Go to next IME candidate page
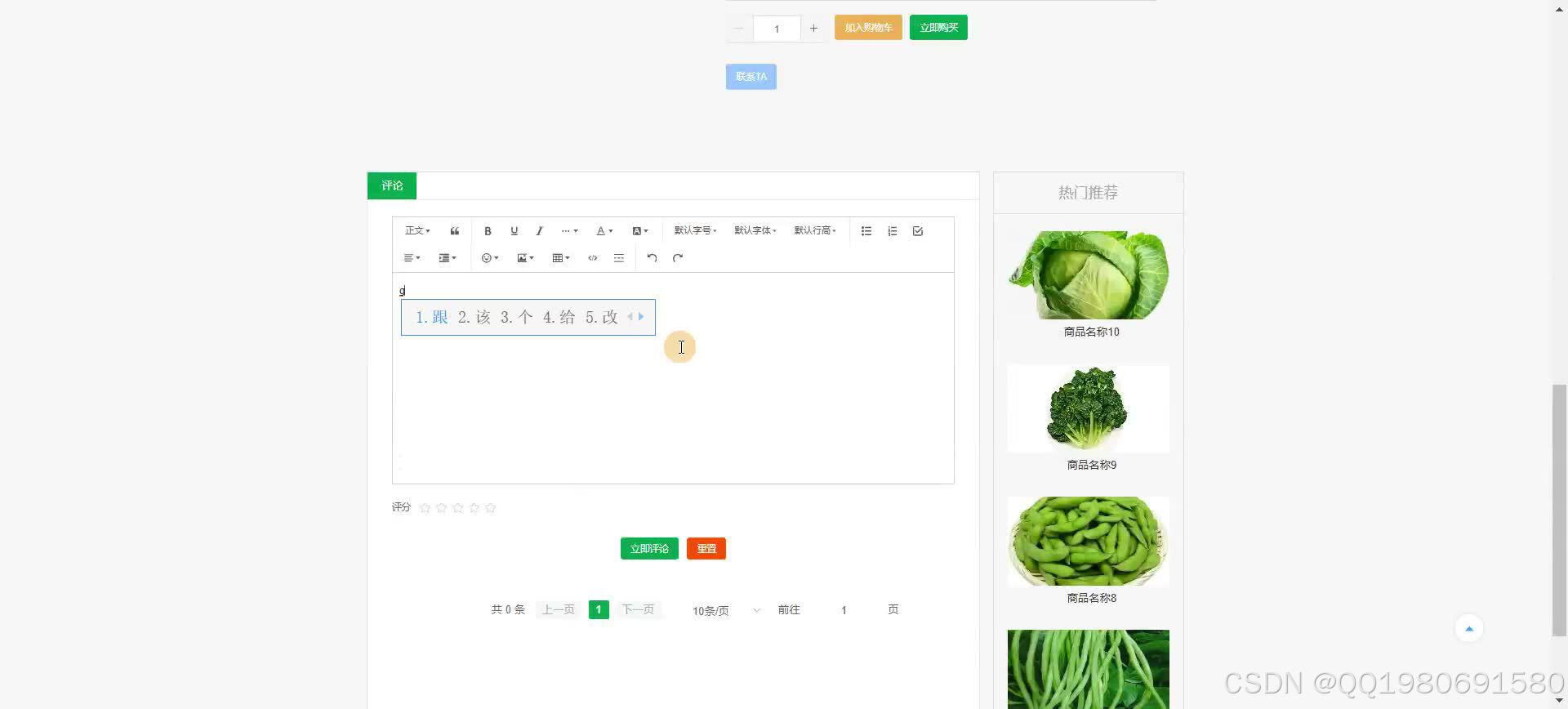This screenshot has width=1568, height=709. pyautogui.click(x=641, y=317)
